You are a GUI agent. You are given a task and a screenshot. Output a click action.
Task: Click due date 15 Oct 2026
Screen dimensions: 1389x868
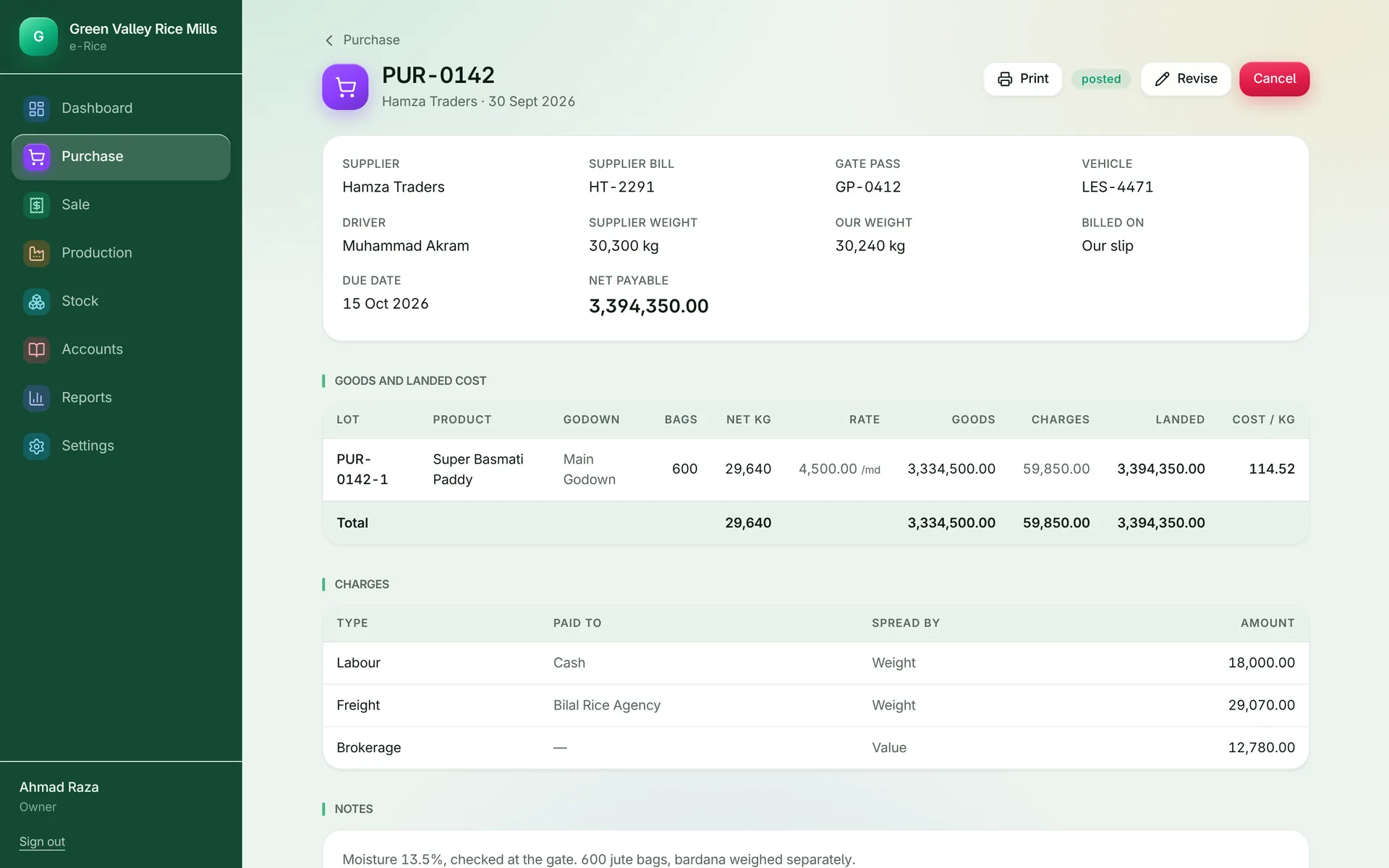click(x=385, y=304)
